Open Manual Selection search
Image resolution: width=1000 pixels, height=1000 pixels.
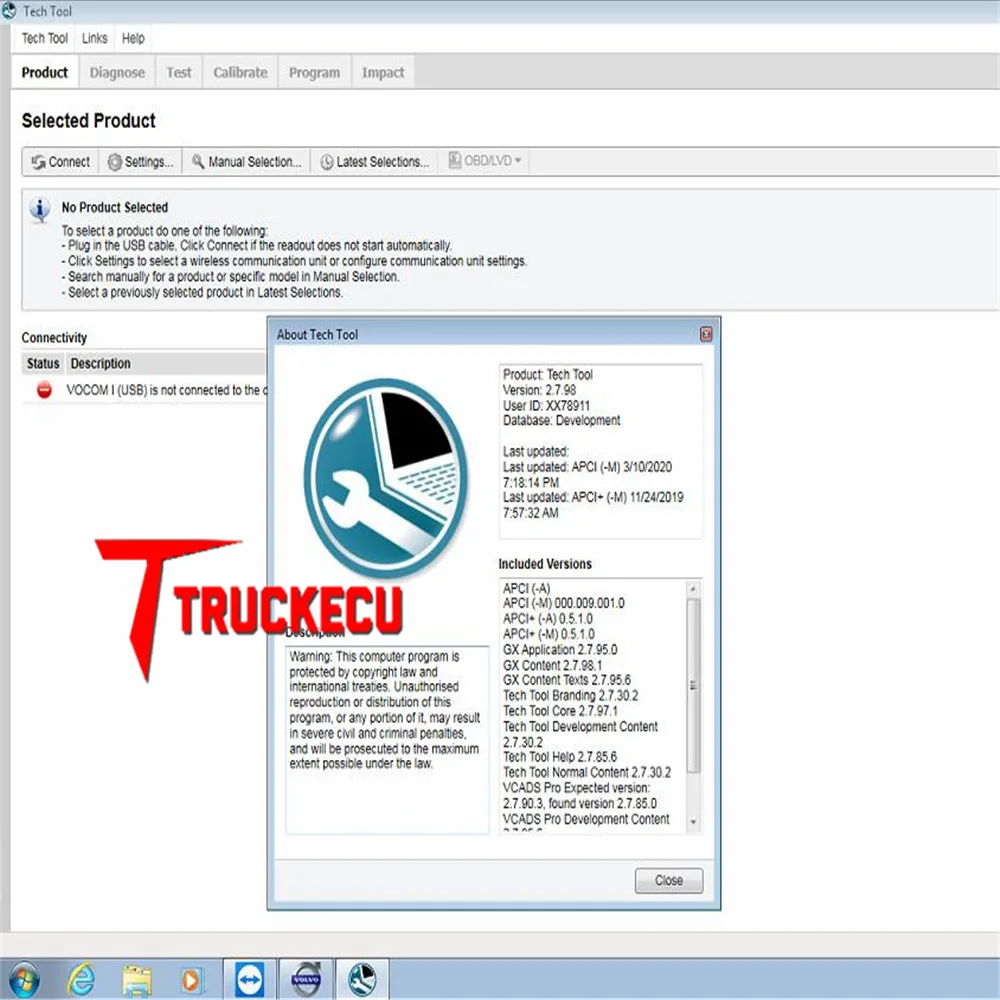pyautogui.click(x=246, y=162)
